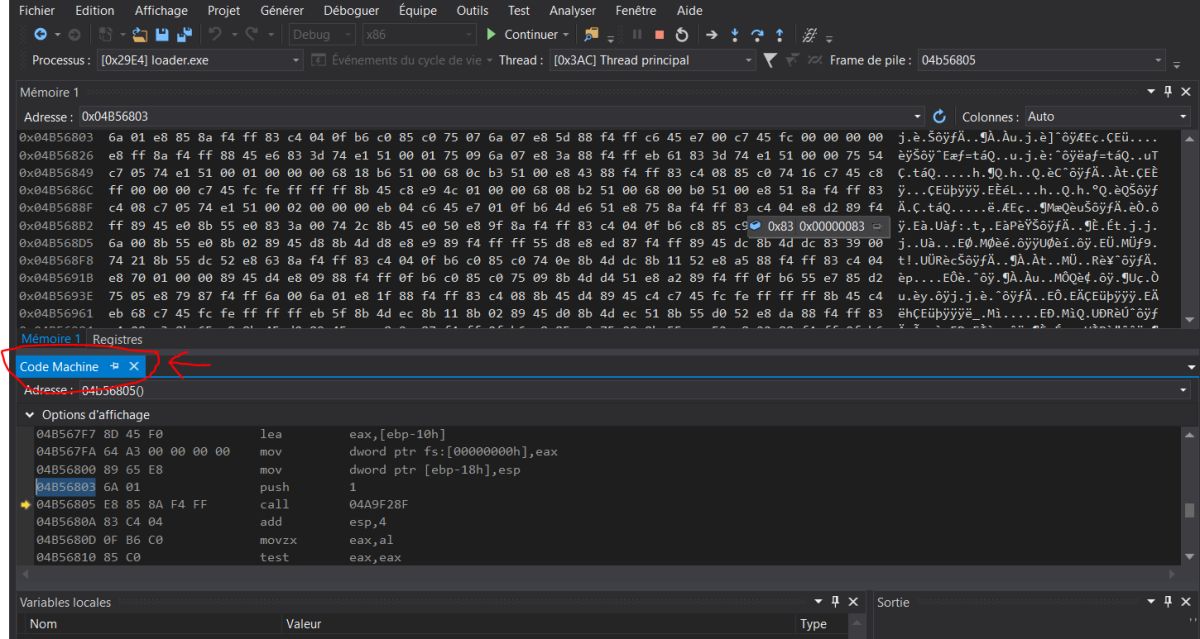Viewport: 1200px width, 639px height.
Task: Click the thread filter flag icon
Action: coord(771,60)
